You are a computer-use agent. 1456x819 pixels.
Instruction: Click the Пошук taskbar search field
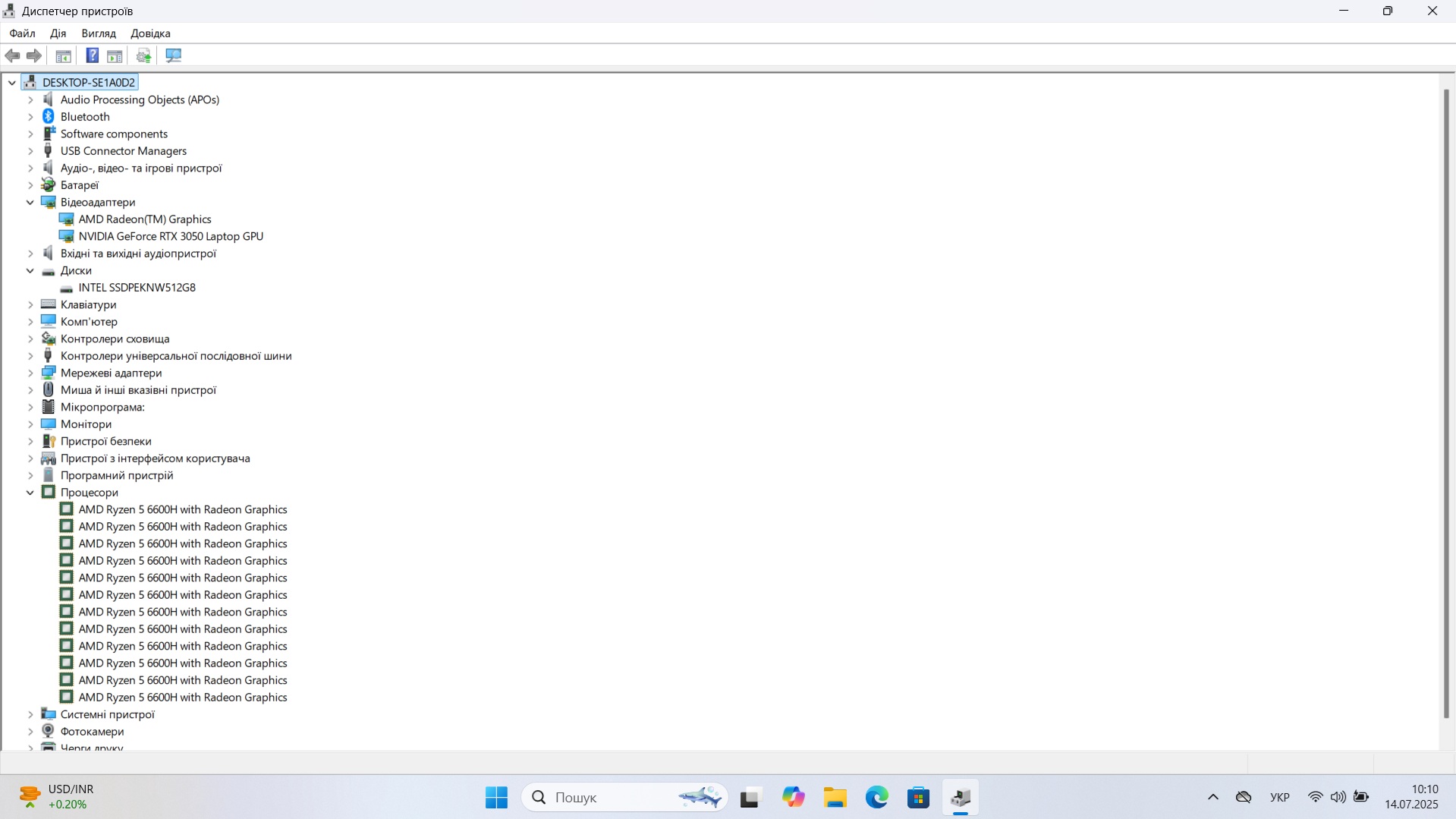624,797
